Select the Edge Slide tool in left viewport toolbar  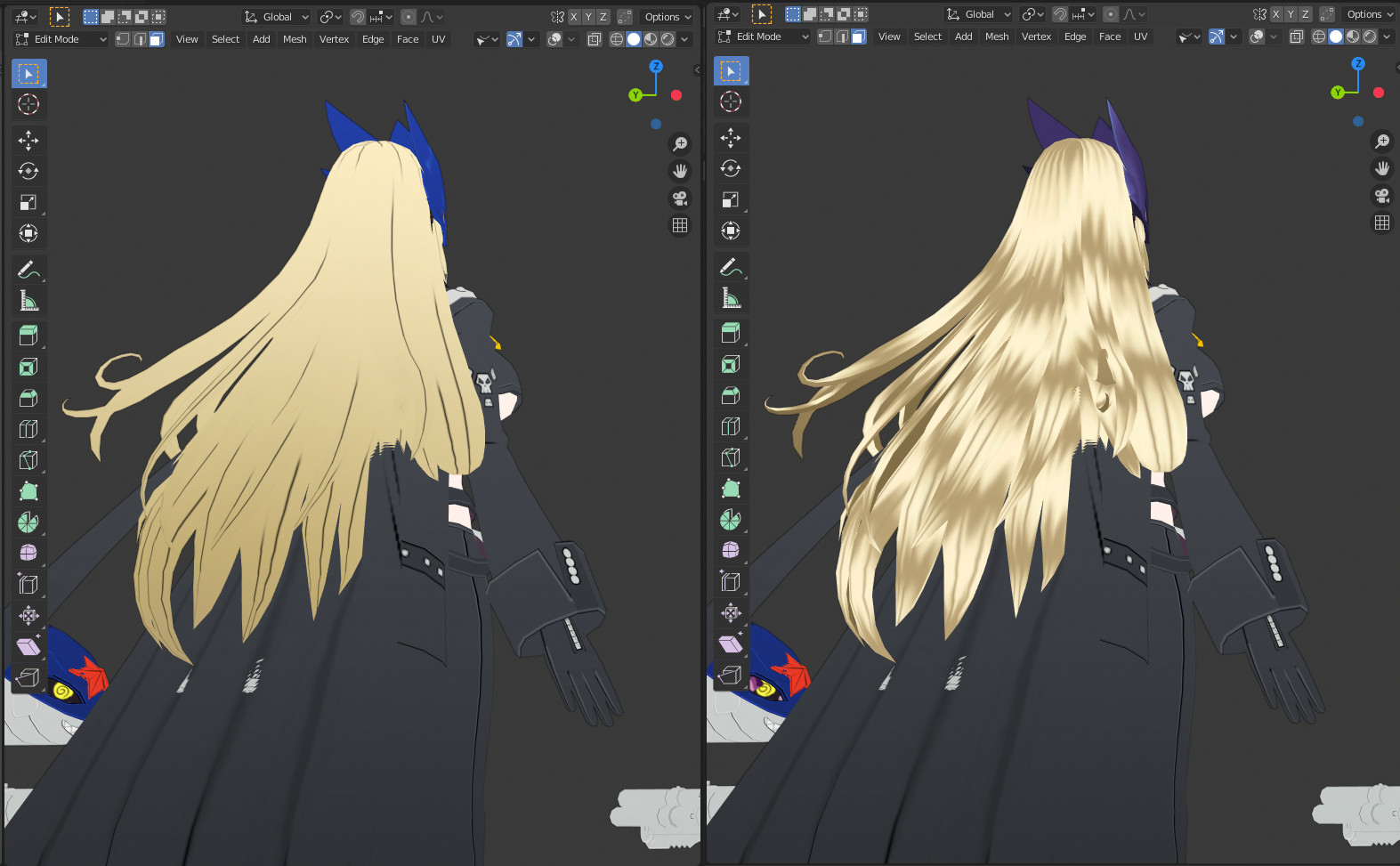(x=28, y=584)
